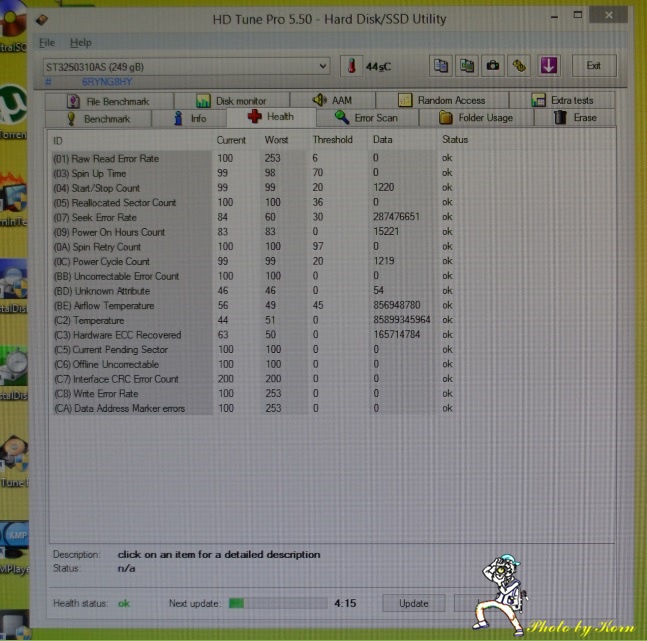Click the camera save screenshot icon
Image resolution: width=647 pixels, height=641 pixels.
tap(493, 66)
